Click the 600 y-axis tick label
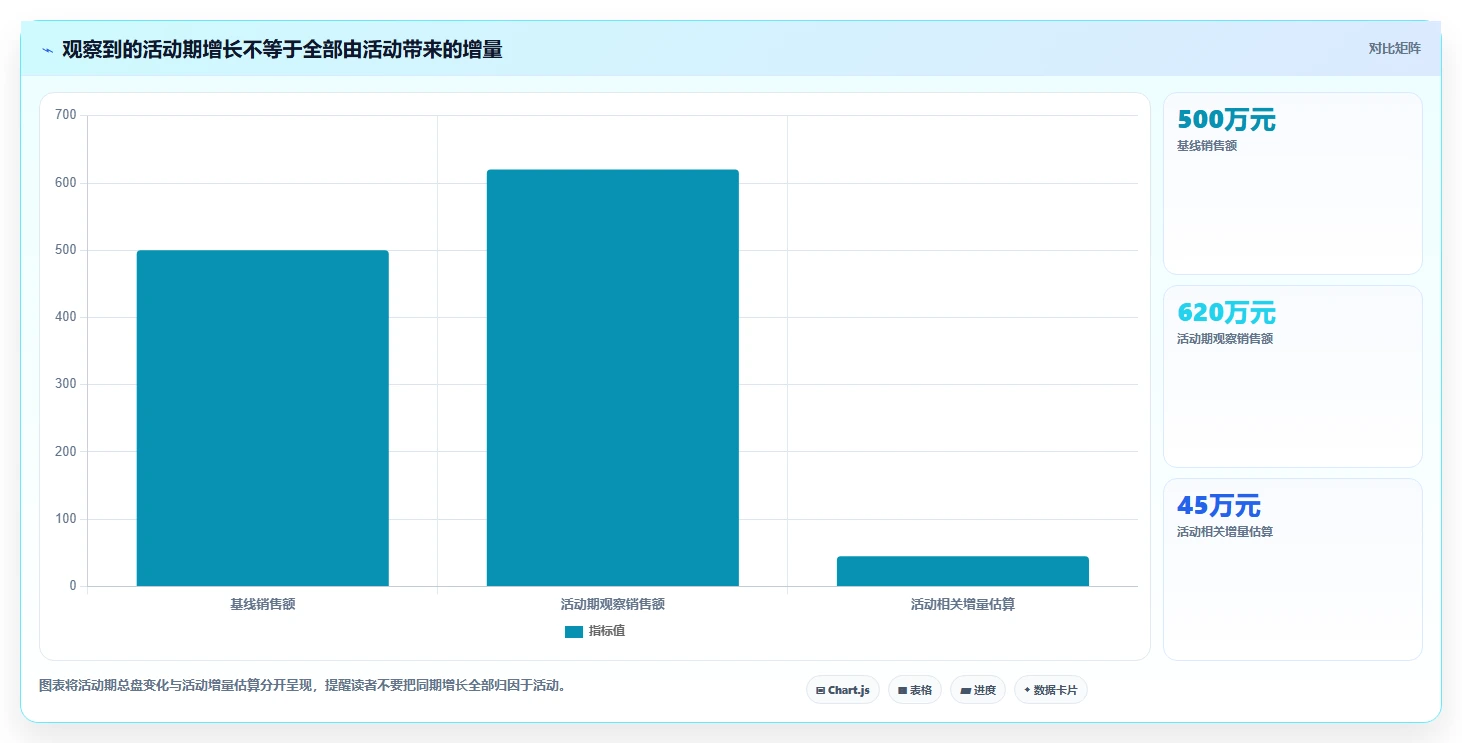 point(66,183)
